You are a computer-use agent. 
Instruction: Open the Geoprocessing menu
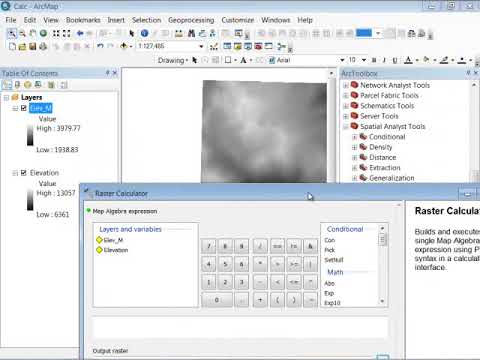(191, 20)
